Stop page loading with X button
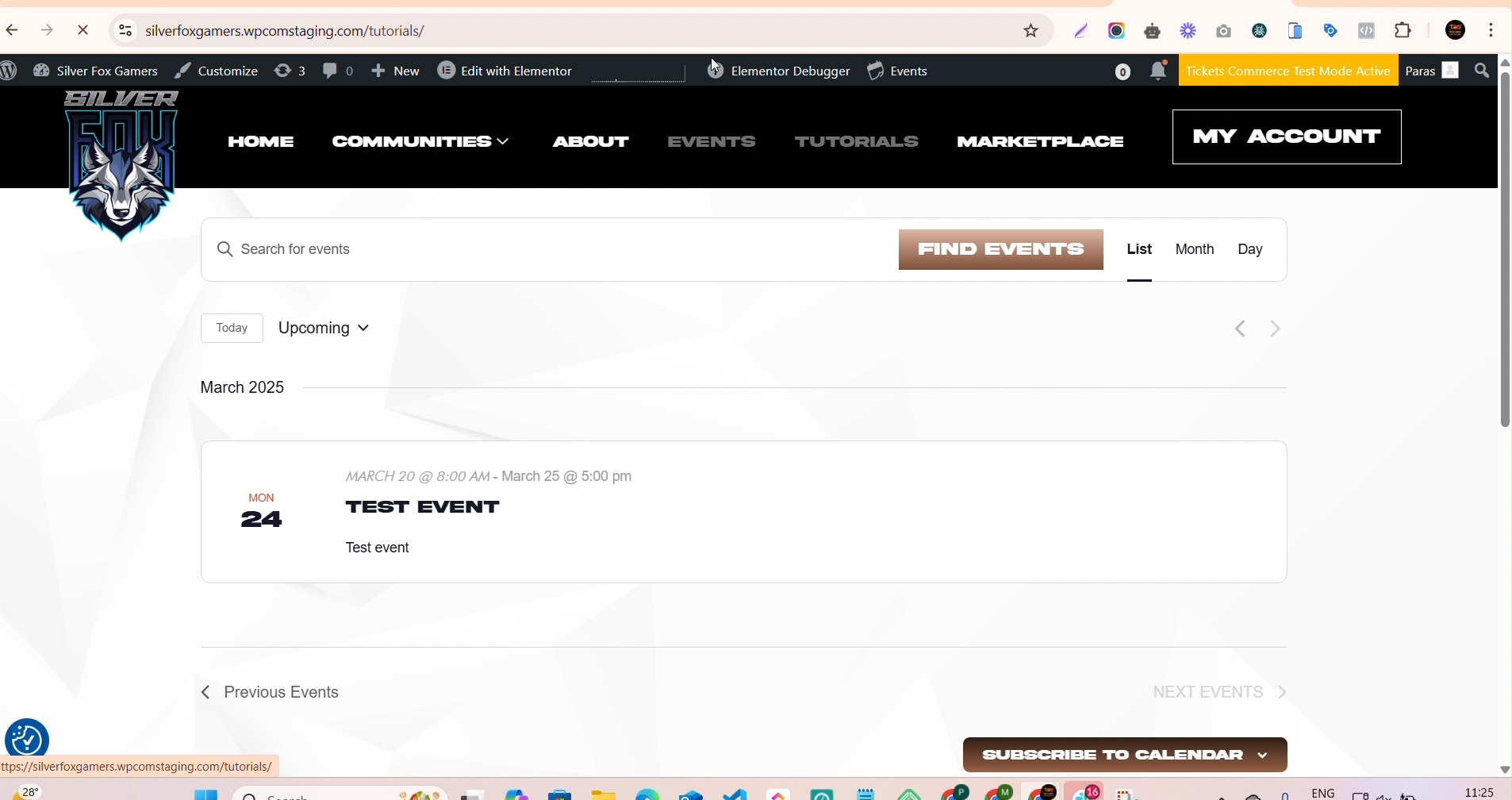Image resolution: width=1512 pixels, height=800 pixels. [x=83, y=31]
